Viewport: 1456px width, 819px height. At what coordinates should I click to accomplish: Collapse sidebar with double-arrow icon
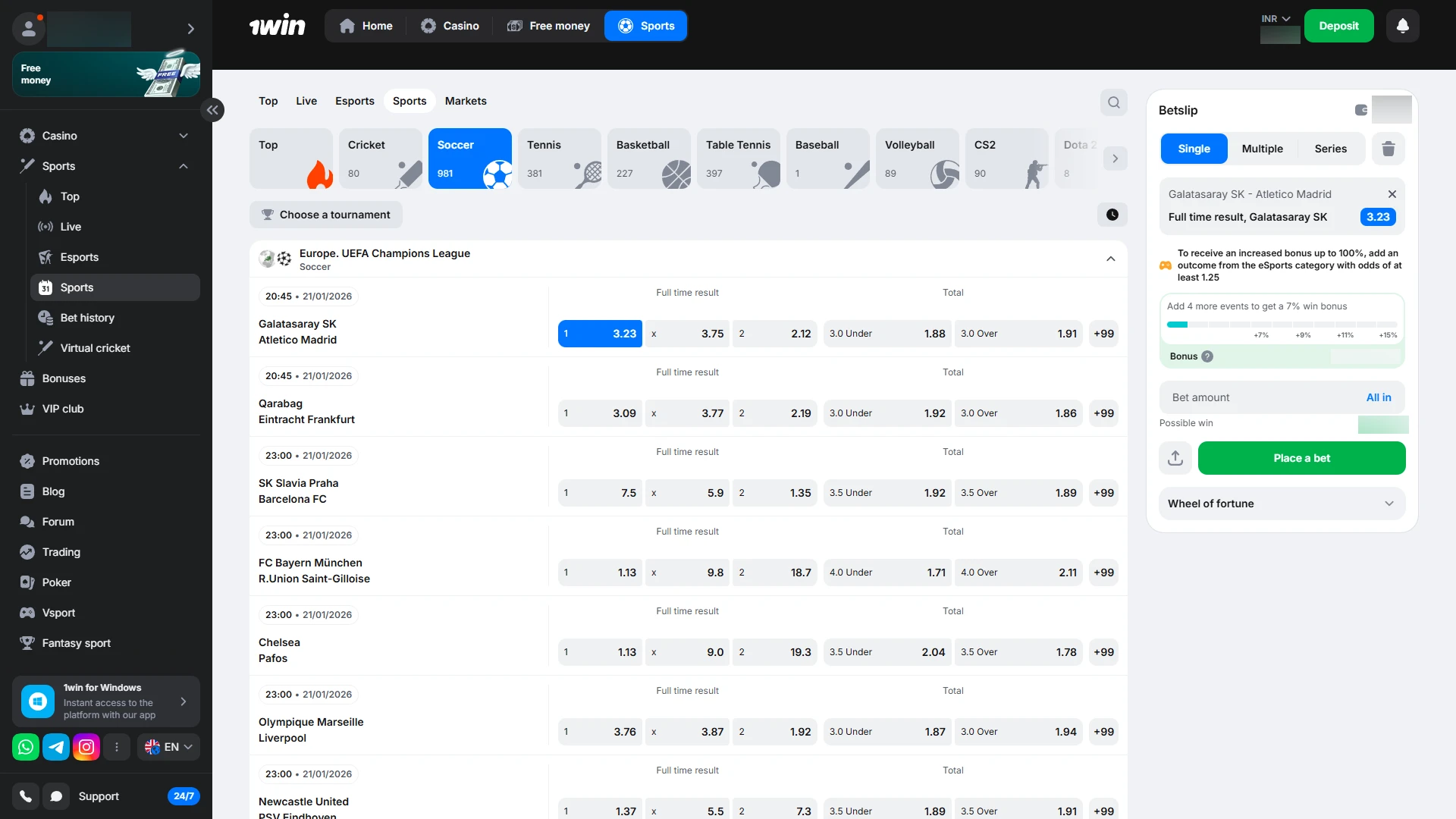pyautogui.click(x=212, y=110)
